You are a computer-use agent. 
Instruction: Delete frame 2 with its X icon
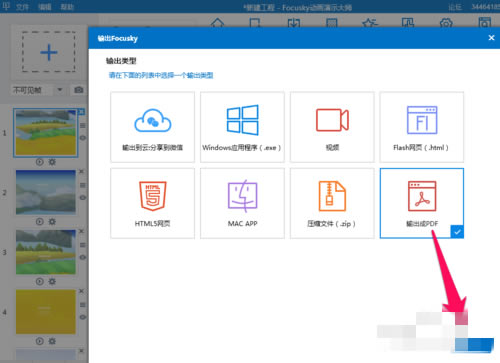[x=82, y=171]
